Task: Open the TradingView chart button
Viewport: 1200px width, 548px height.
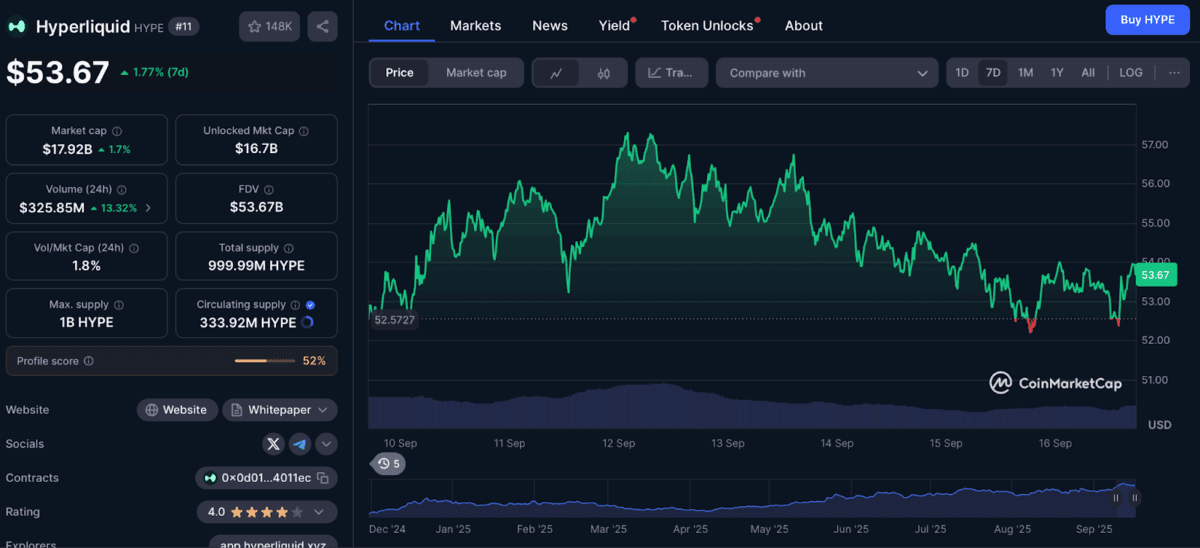Action: click(x=671, y=73)
